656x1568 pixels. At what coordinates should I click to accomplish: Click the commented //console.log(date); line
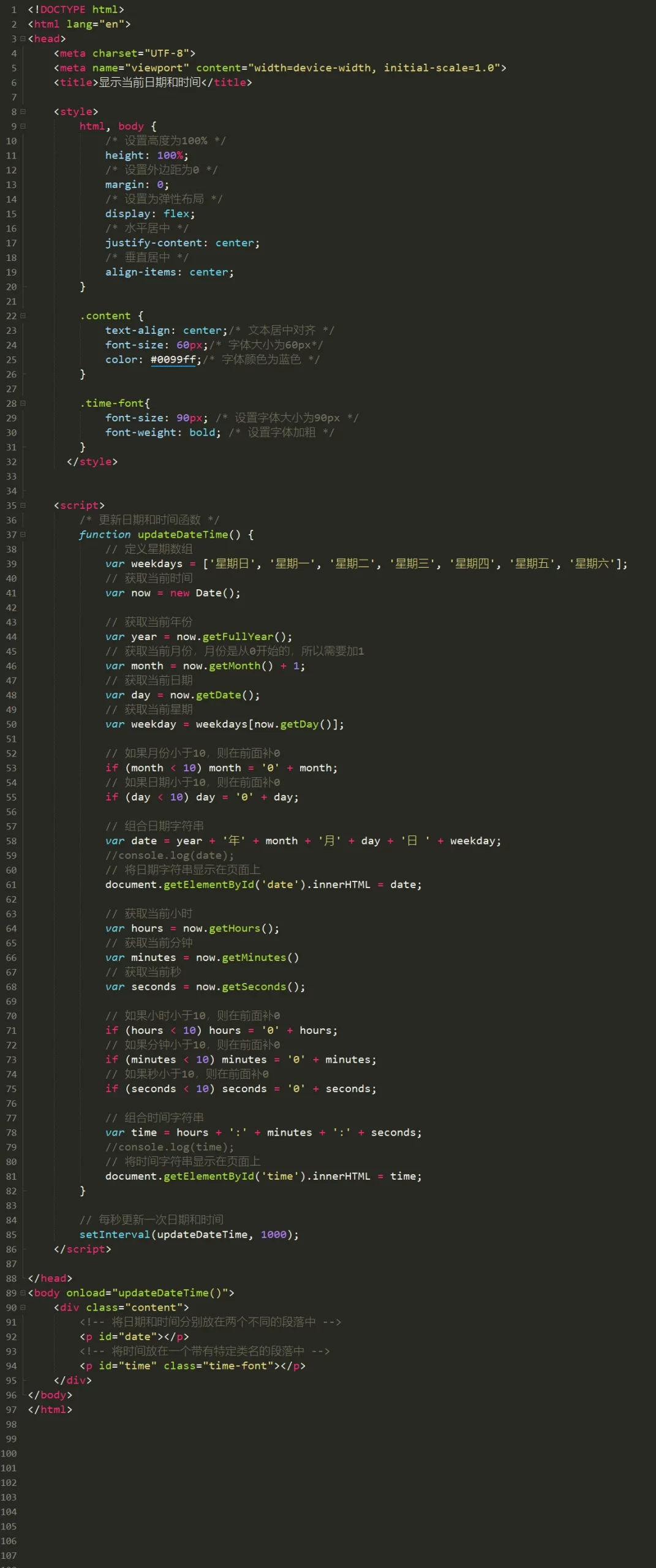[x=170, y=856]
